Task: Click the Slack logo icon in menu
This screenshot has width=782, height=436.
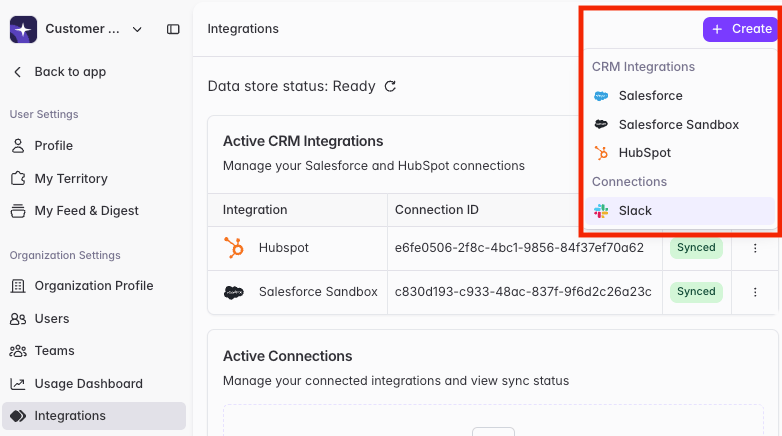Action: coord(601,211)
